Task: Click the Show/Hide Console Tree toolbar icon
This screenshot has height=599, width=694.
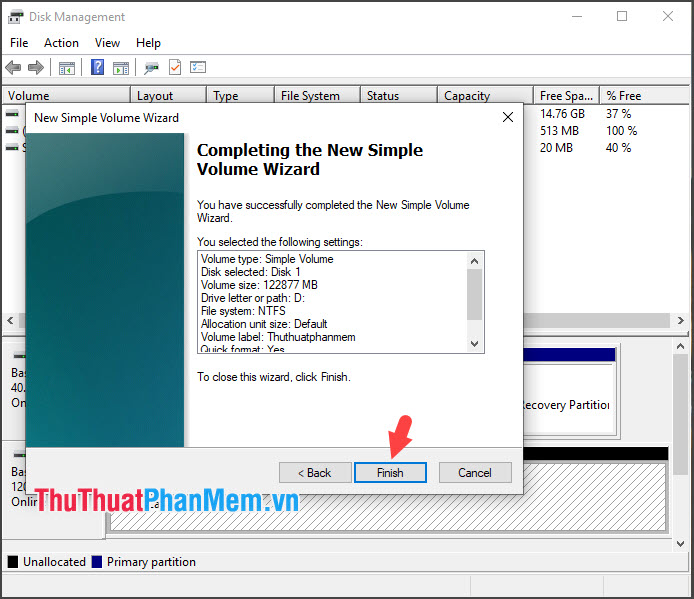Action: (x=67, y=68)
